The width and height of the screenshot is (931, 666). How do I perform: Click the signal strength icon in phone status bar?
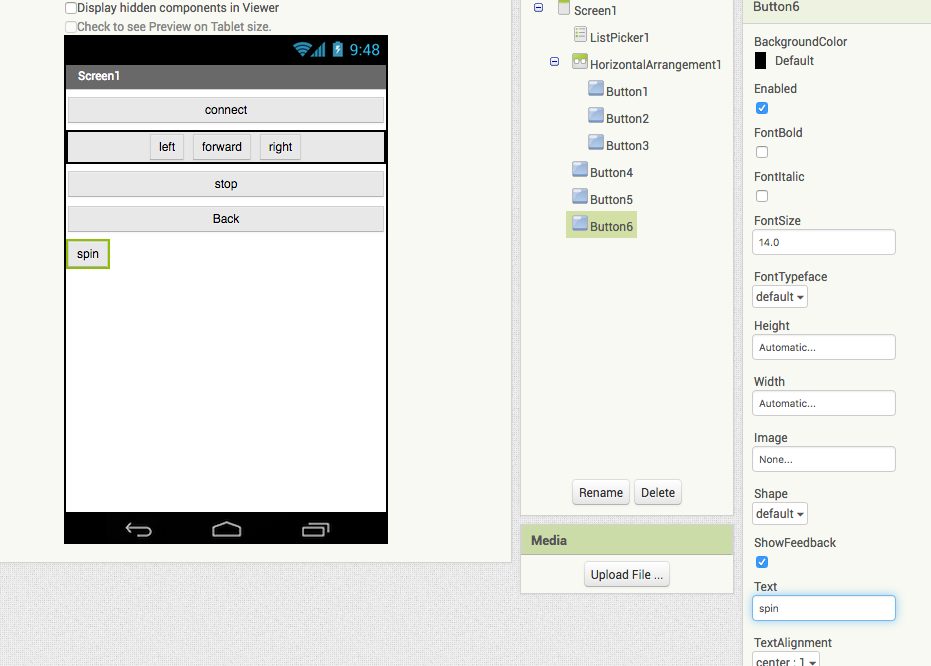(x=319, y=50)
